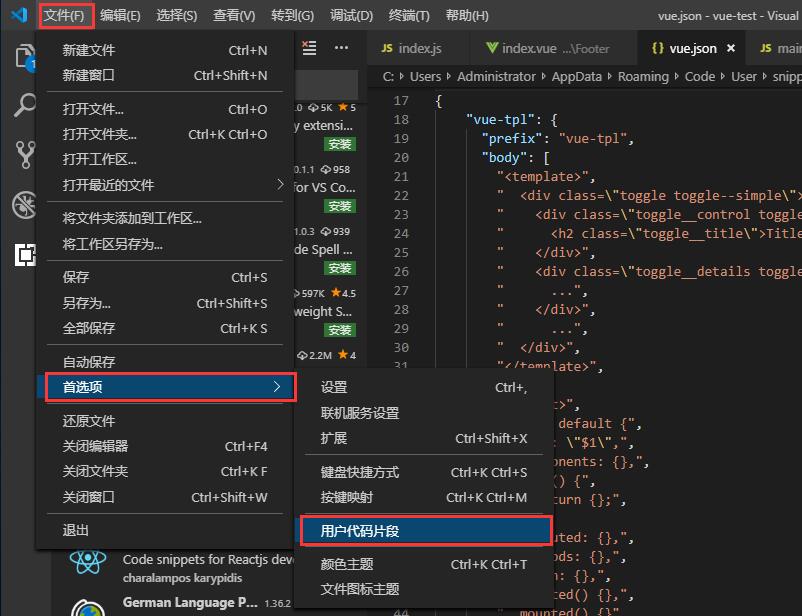This screenshot has height=616, width=802.
Task: Select 用户代码片段 submenu entry
Action: (x=424, y=531)
